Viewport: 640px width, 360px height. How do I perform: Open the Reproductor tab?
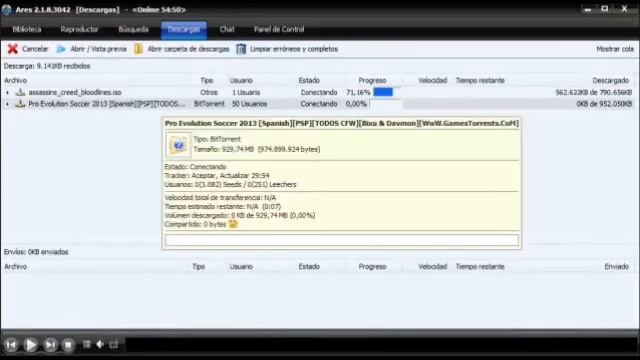point(79,29)
